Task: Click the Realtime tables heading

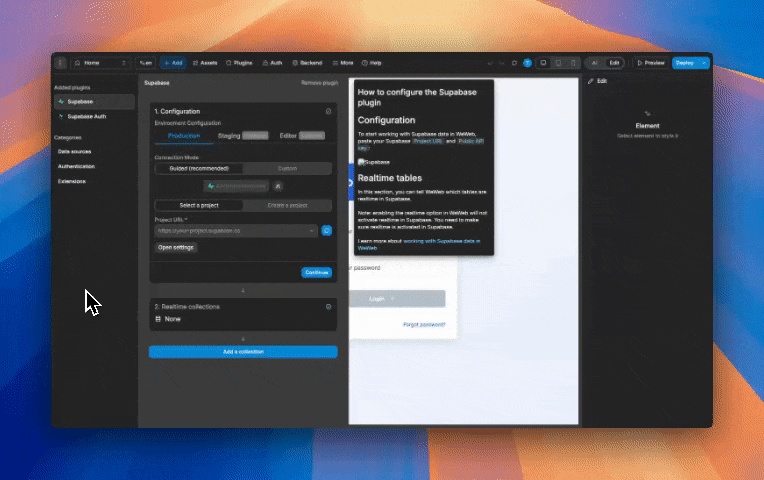Action: coord(390,178)
